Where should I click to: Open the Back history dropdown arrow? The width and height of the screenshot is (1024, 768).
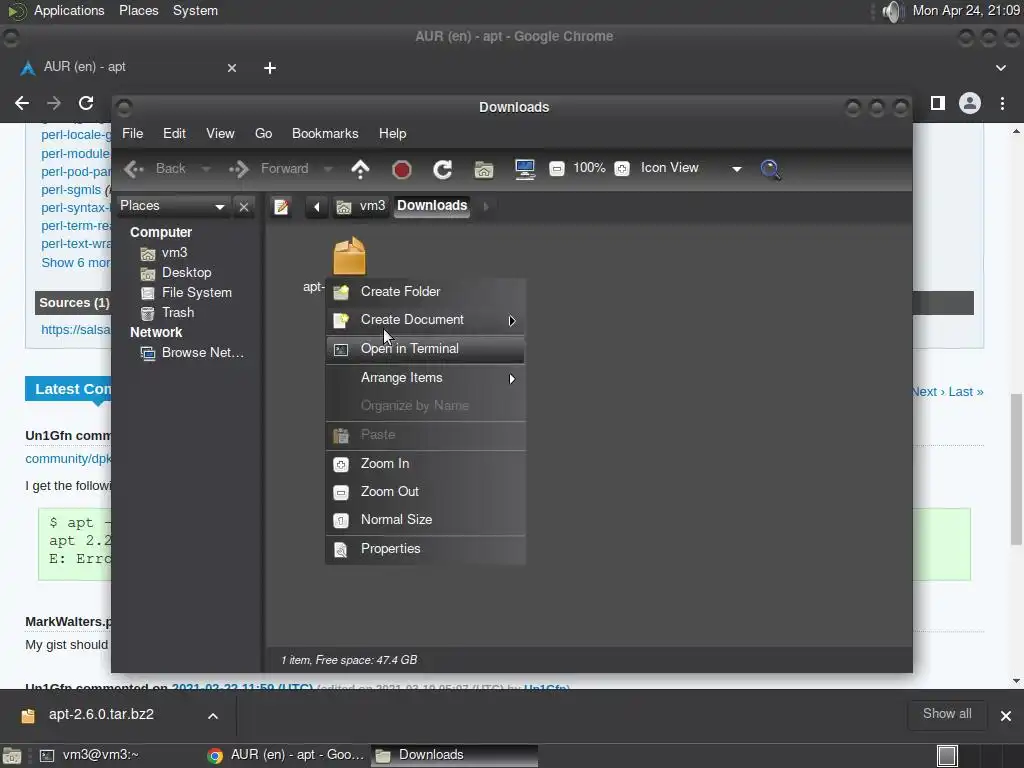(x=206, y=169)
